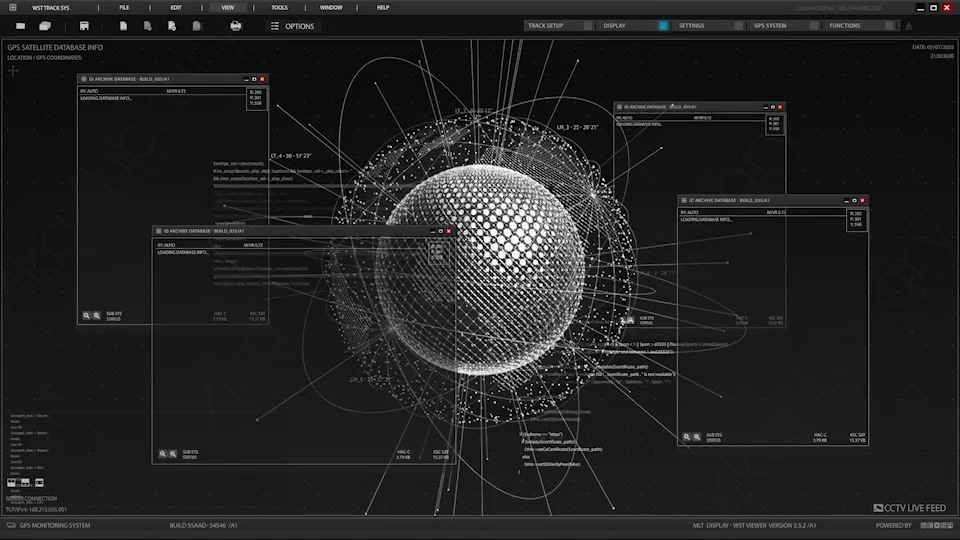Click first magnifier icon in widest archive window

point(163,454)
